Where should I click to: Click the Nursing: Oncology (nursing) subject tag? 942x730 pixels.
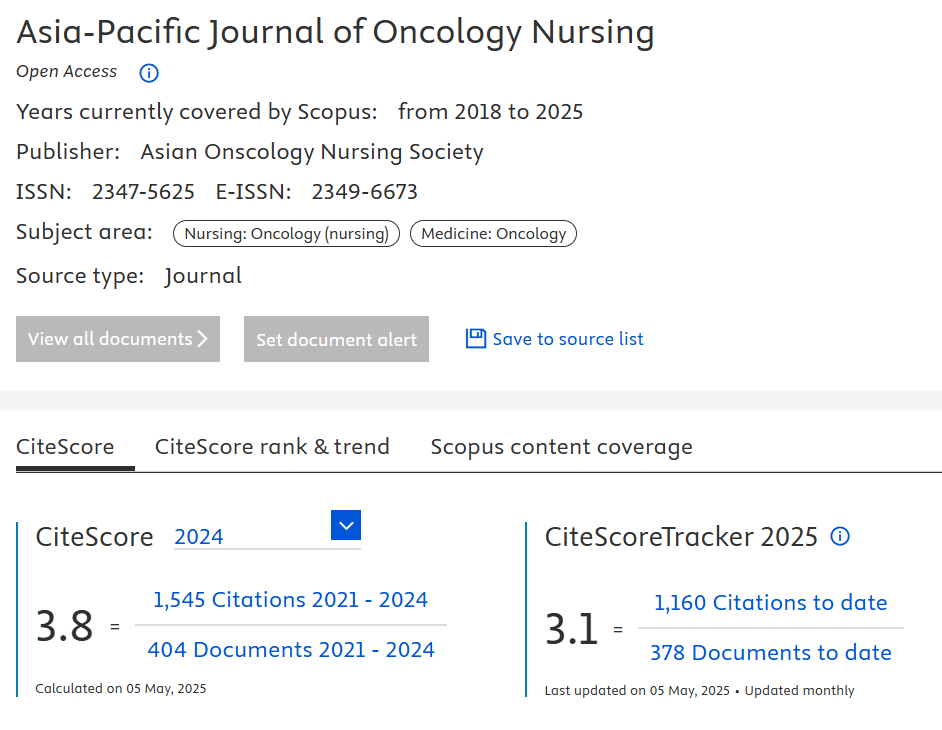(287, 234)
